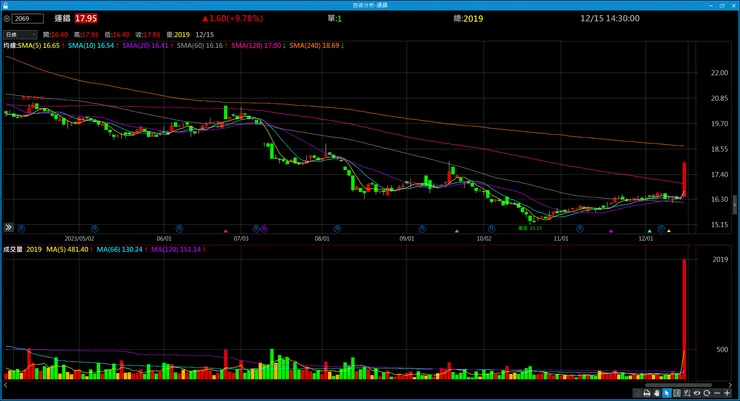Click the SMA(60) 16.16 legend label
Image resolution: width=740 pixels, height=401 pixels.
click(x=201, y=46)
